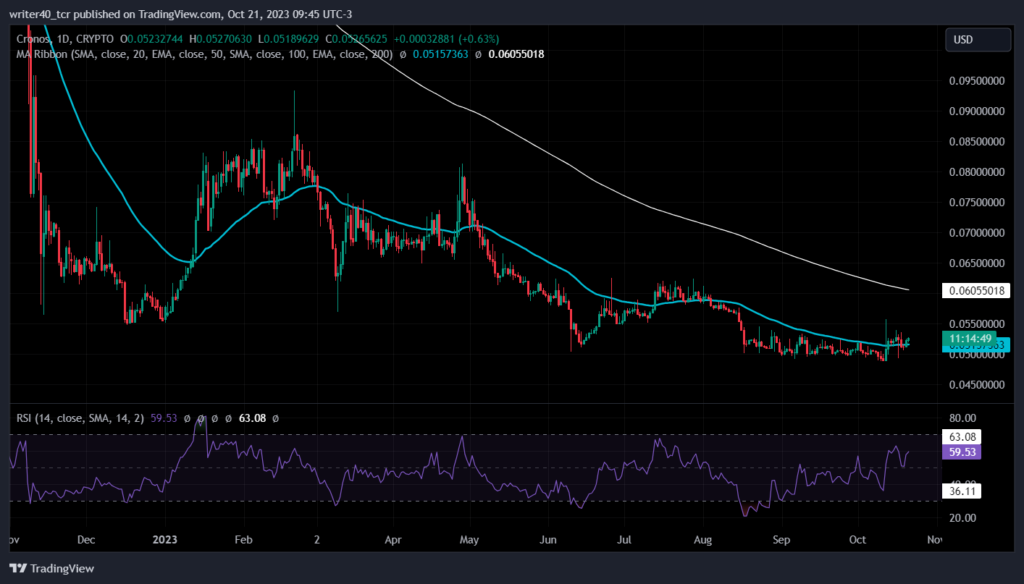Select the RSI (14, close, SMA, 14, 2) legend
Image resolution: width=1024 pixels, height=584 pixels.
(80, 418)
